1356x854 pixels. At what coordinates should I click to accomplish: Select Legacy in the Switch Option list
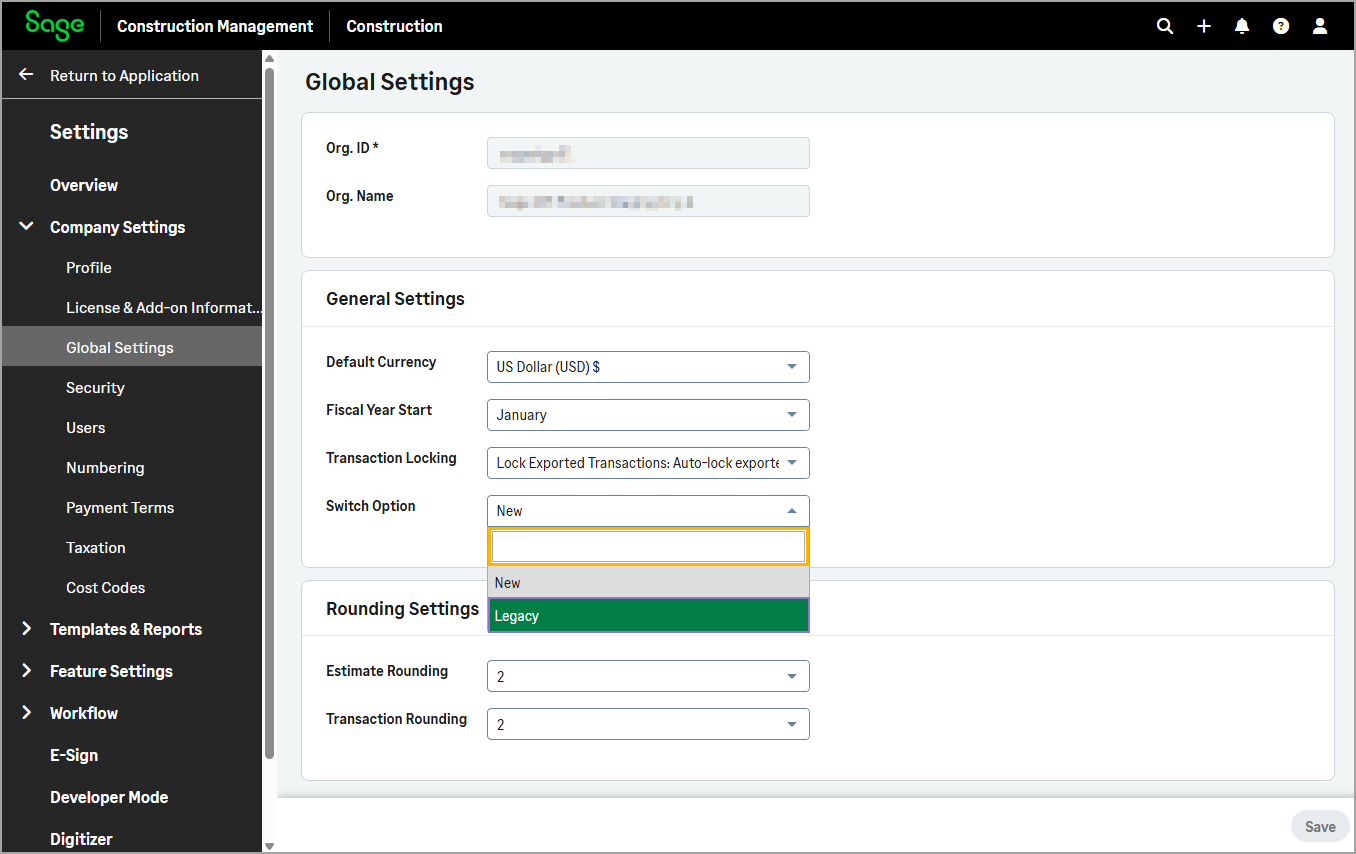pyautogui.click(x=648, y=616)
